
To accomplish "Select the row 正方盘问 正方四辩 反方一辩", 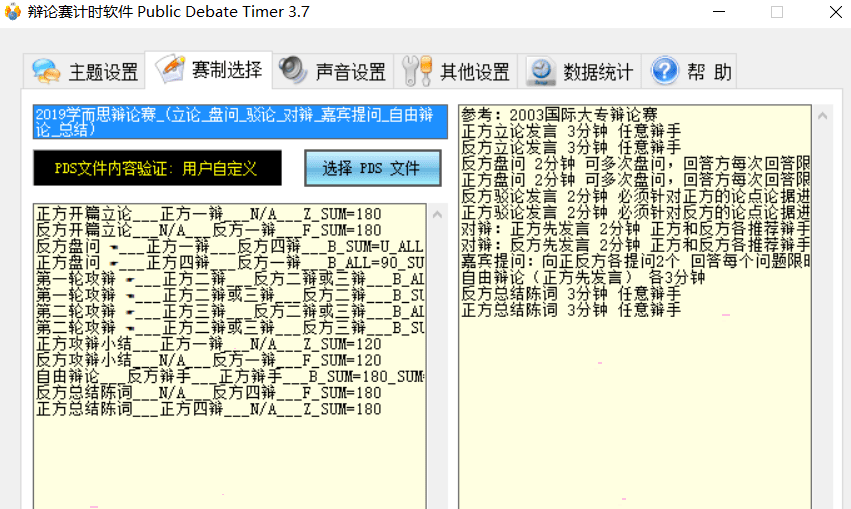I will tap(230, 263).
